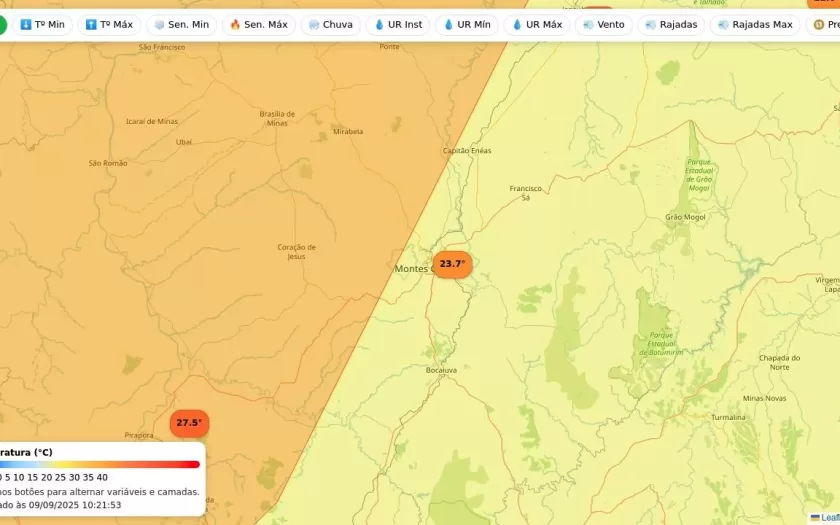This screenshot has width=840, height=525.
Task: Enable UR Máx humidity layer
Action: 537,25
